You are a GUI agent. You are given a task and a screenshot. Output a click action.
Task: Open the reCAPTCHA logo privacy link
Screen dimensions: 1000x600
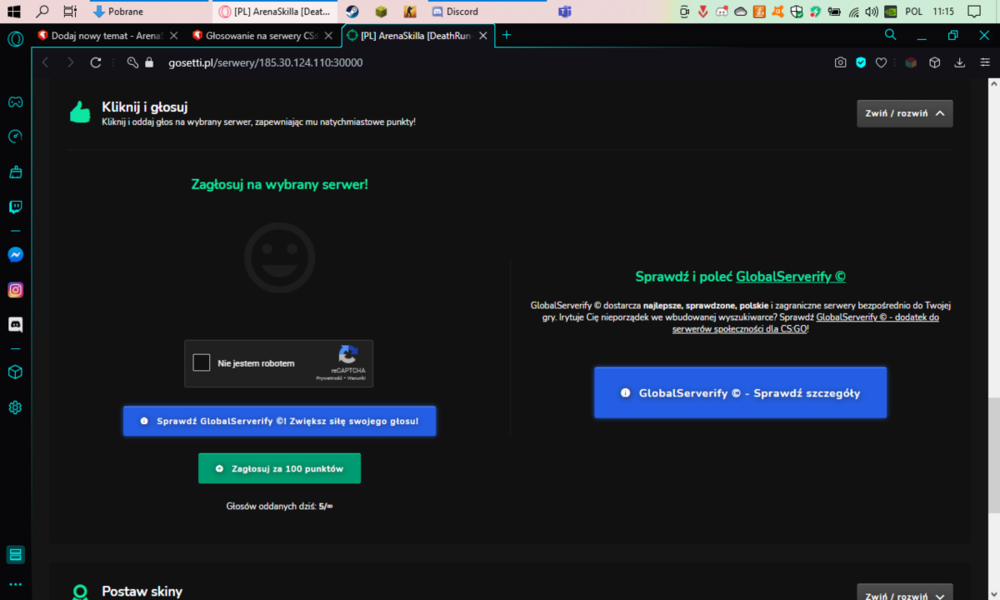pos(348,355)
